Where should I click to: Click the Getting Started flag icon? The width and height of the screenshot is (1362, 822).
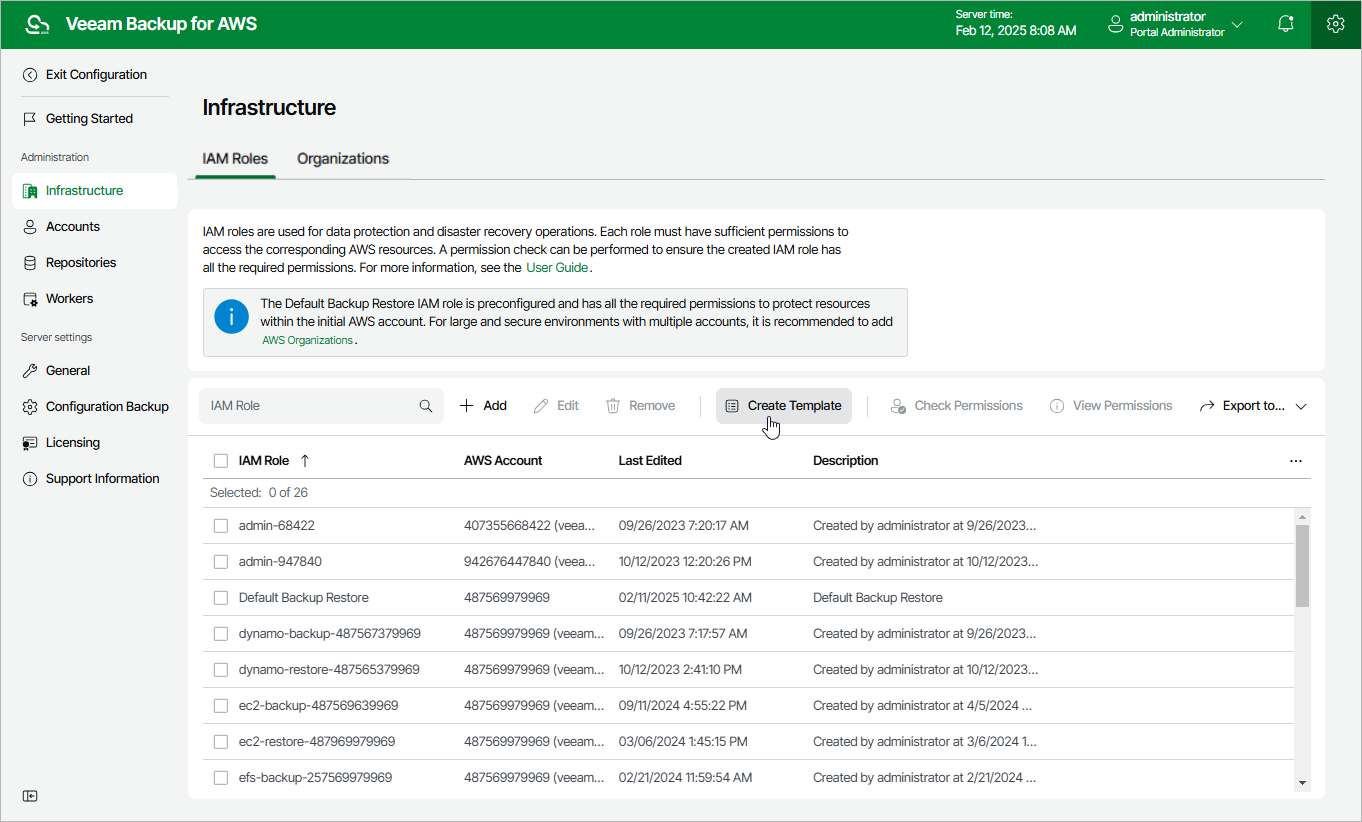(x=30, y=119)
